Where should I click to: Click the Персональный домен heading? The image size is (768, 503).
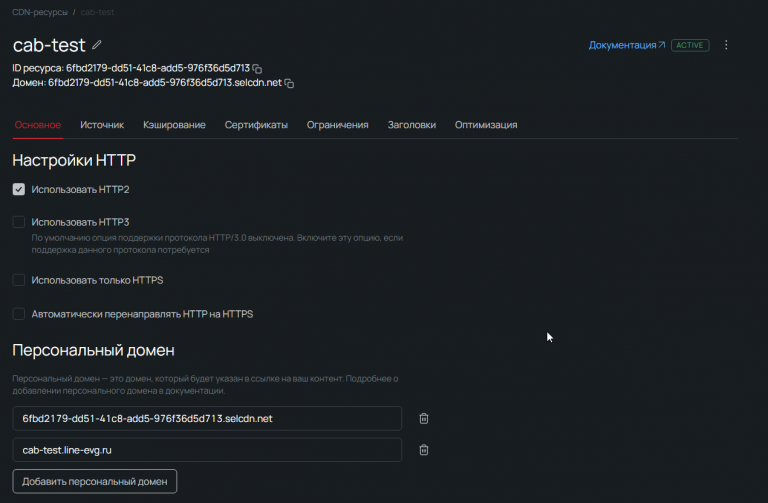[94, 350]
